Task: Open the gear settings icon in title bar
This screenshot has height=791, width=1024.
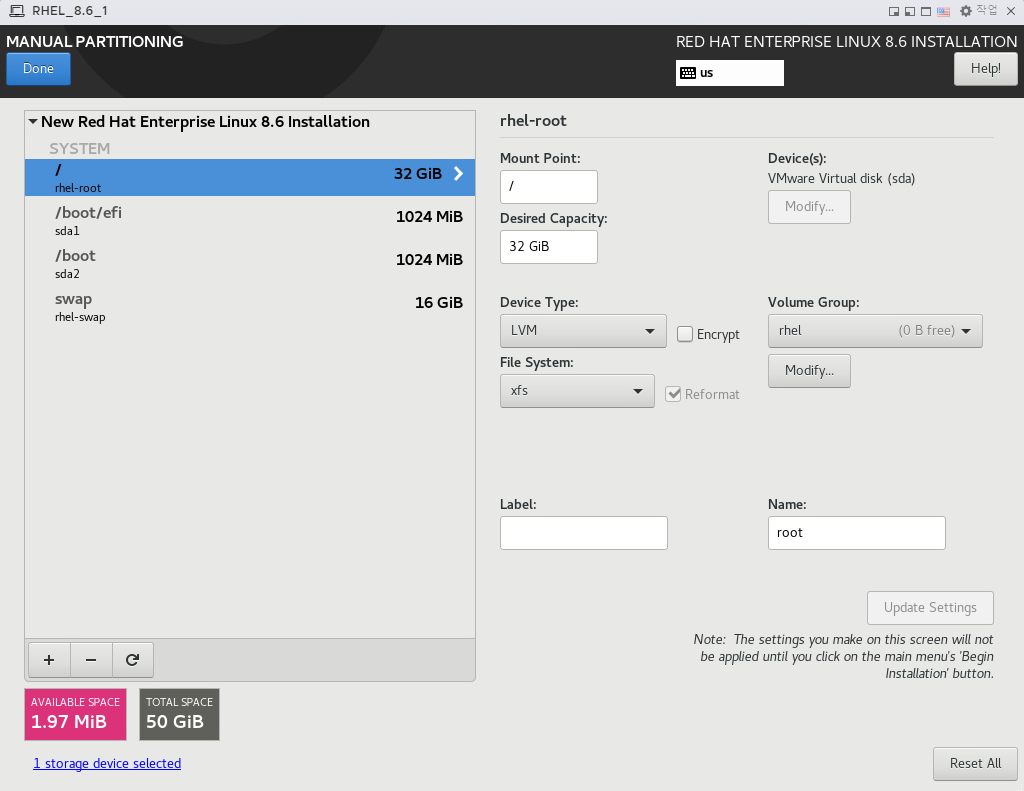Action: tap(966, 11)
